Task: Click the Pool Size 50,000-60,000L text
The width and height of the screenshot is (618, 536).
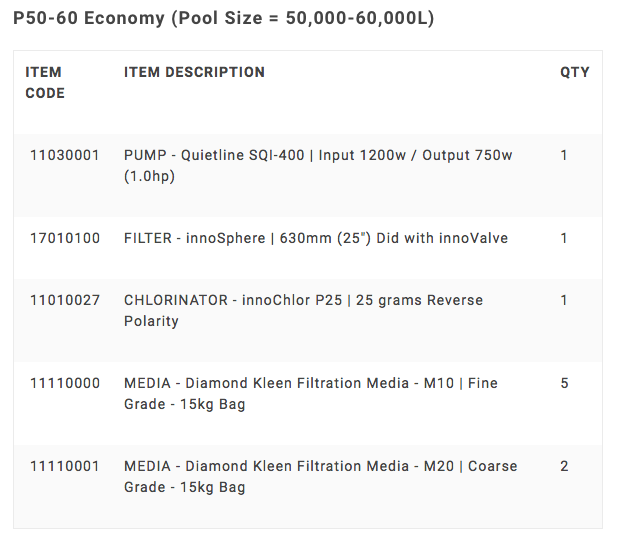Action: coord(320,19)
